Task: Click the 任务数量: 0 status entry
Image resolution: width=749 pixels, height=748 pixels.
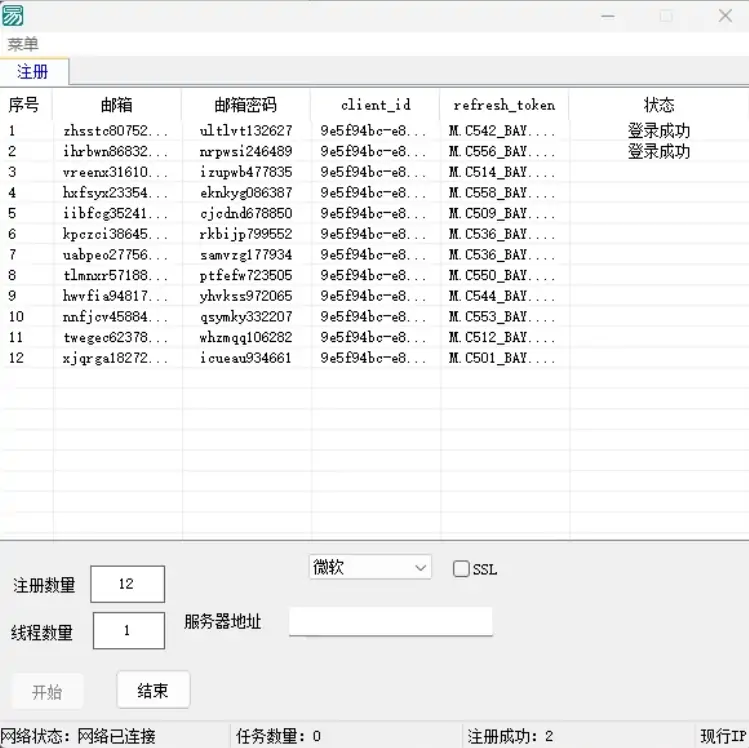Action: [x=278, y=736]
